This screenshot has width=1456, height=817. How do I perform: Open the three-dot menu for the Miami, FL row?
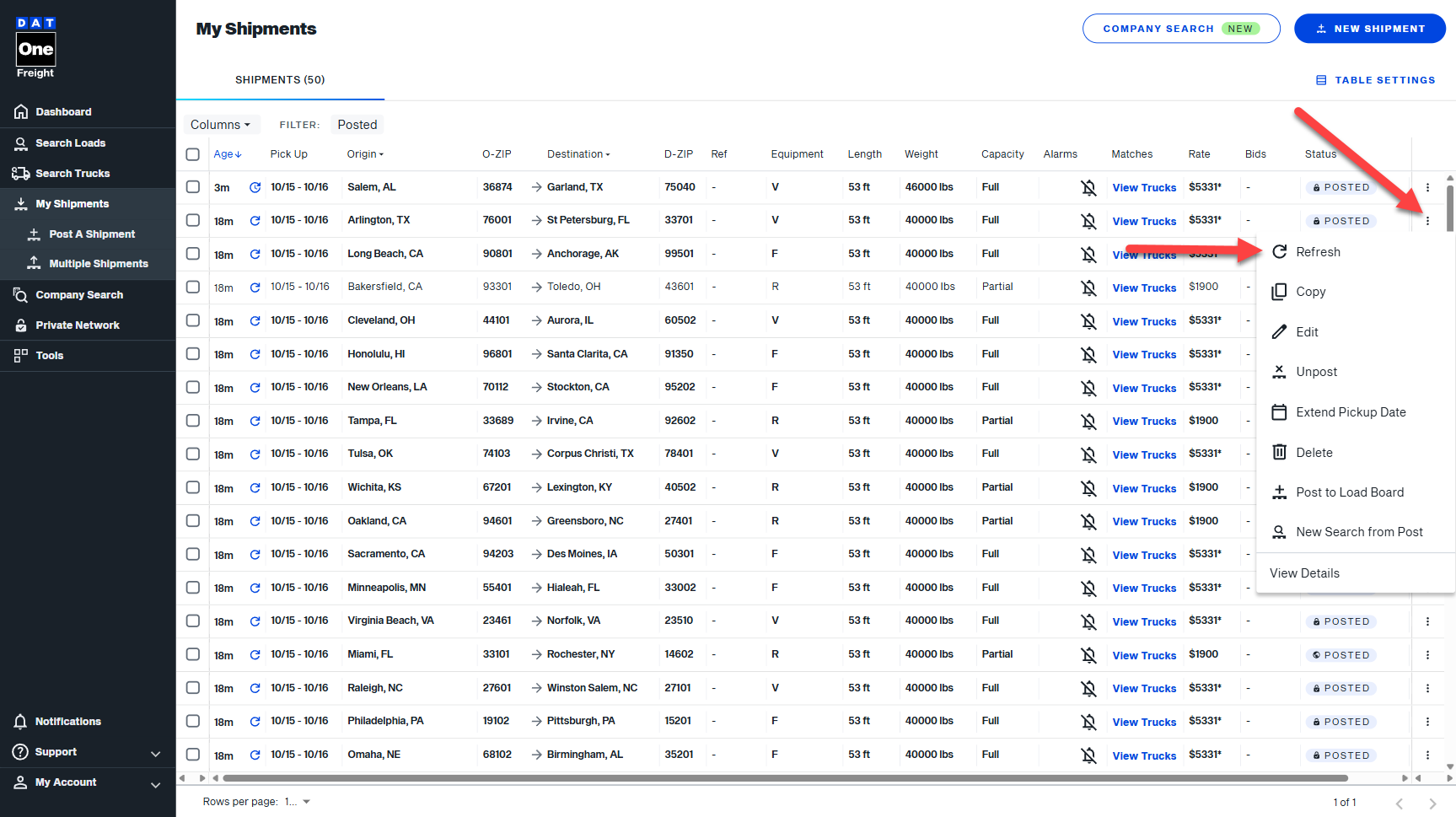(1427, 655)
